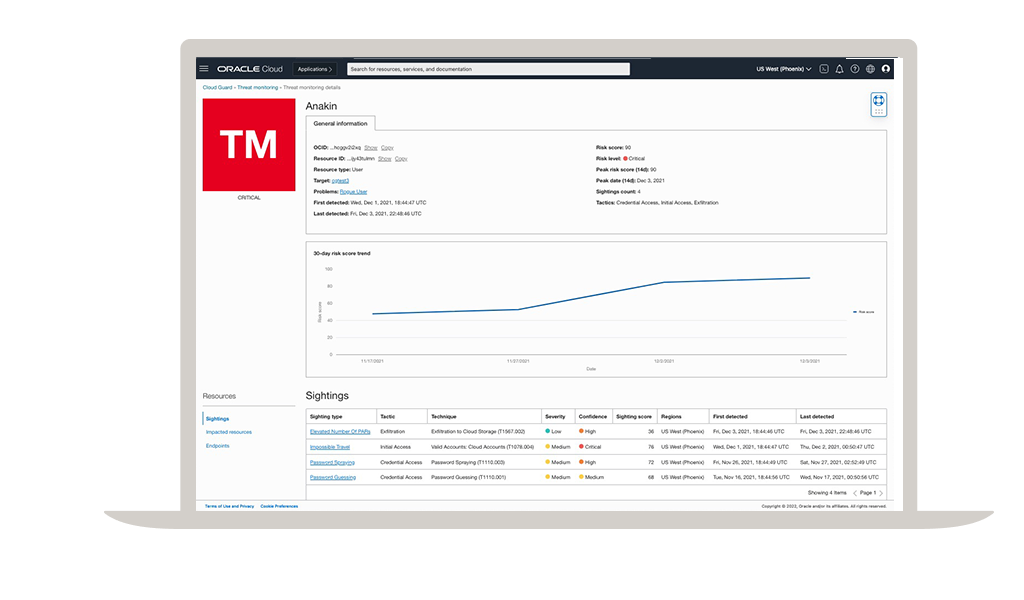Viewport: 1024px width, 600px height.
Task: Launch Cloud Shell from the top bar
Action: 825,68
